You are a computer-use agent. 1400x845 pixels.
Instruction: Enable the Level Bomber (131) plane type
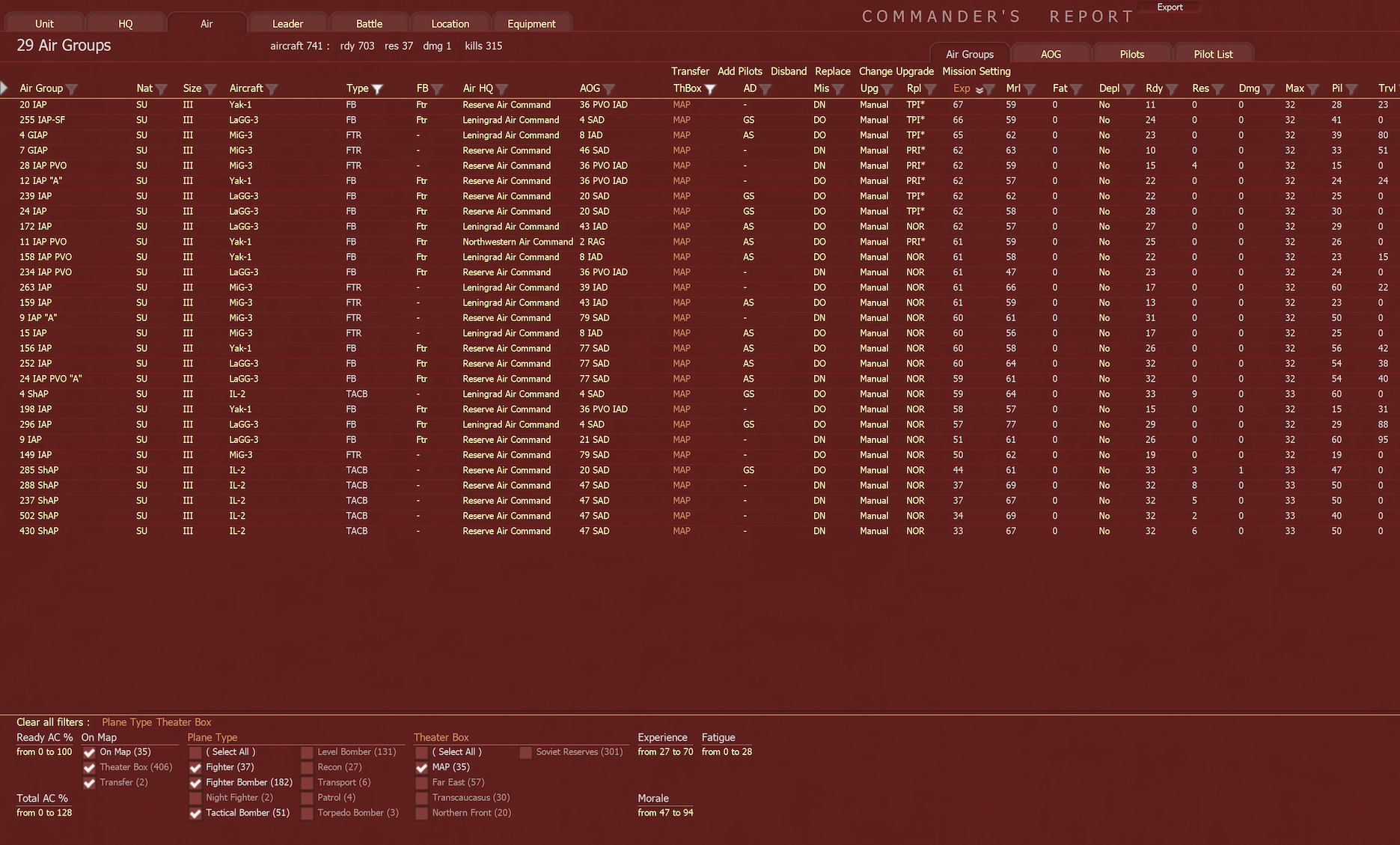click(307, 752)
